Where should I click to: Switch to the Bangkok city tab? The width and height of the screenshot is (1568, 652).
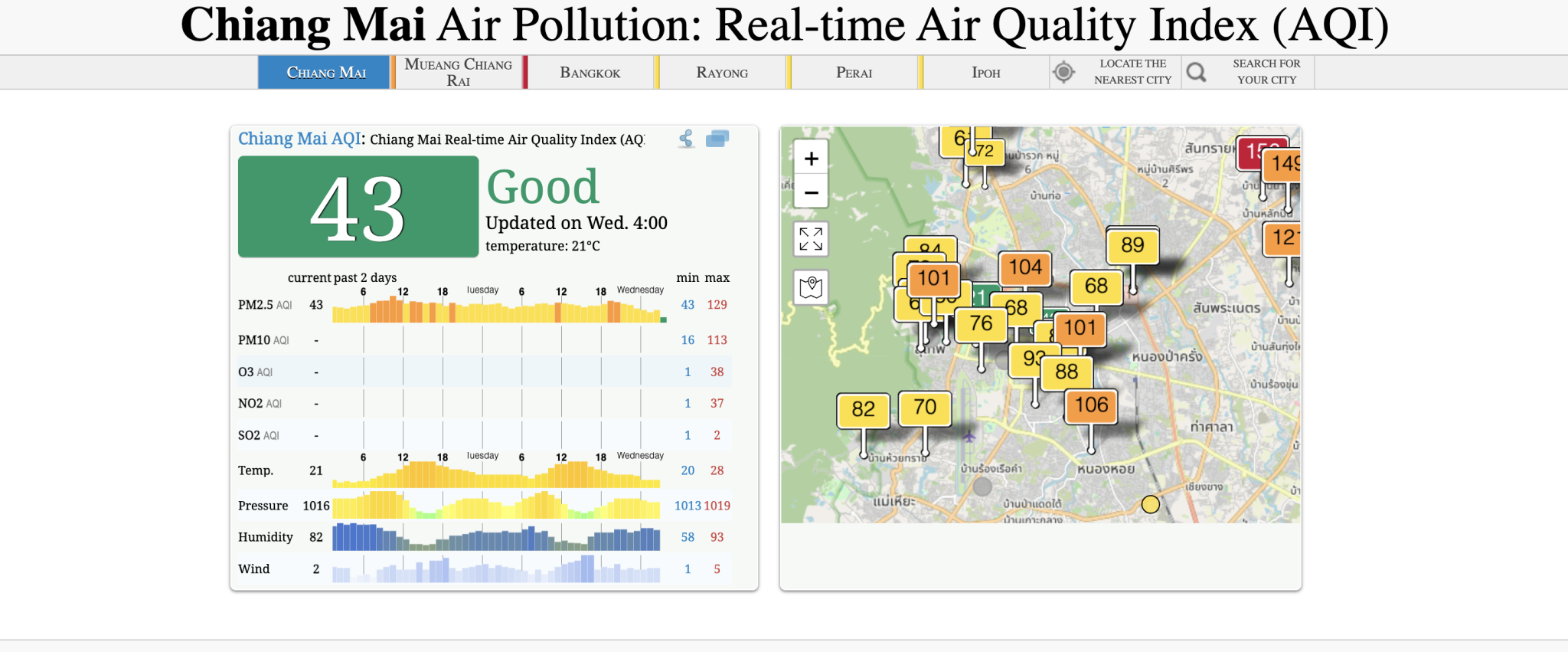590,73
